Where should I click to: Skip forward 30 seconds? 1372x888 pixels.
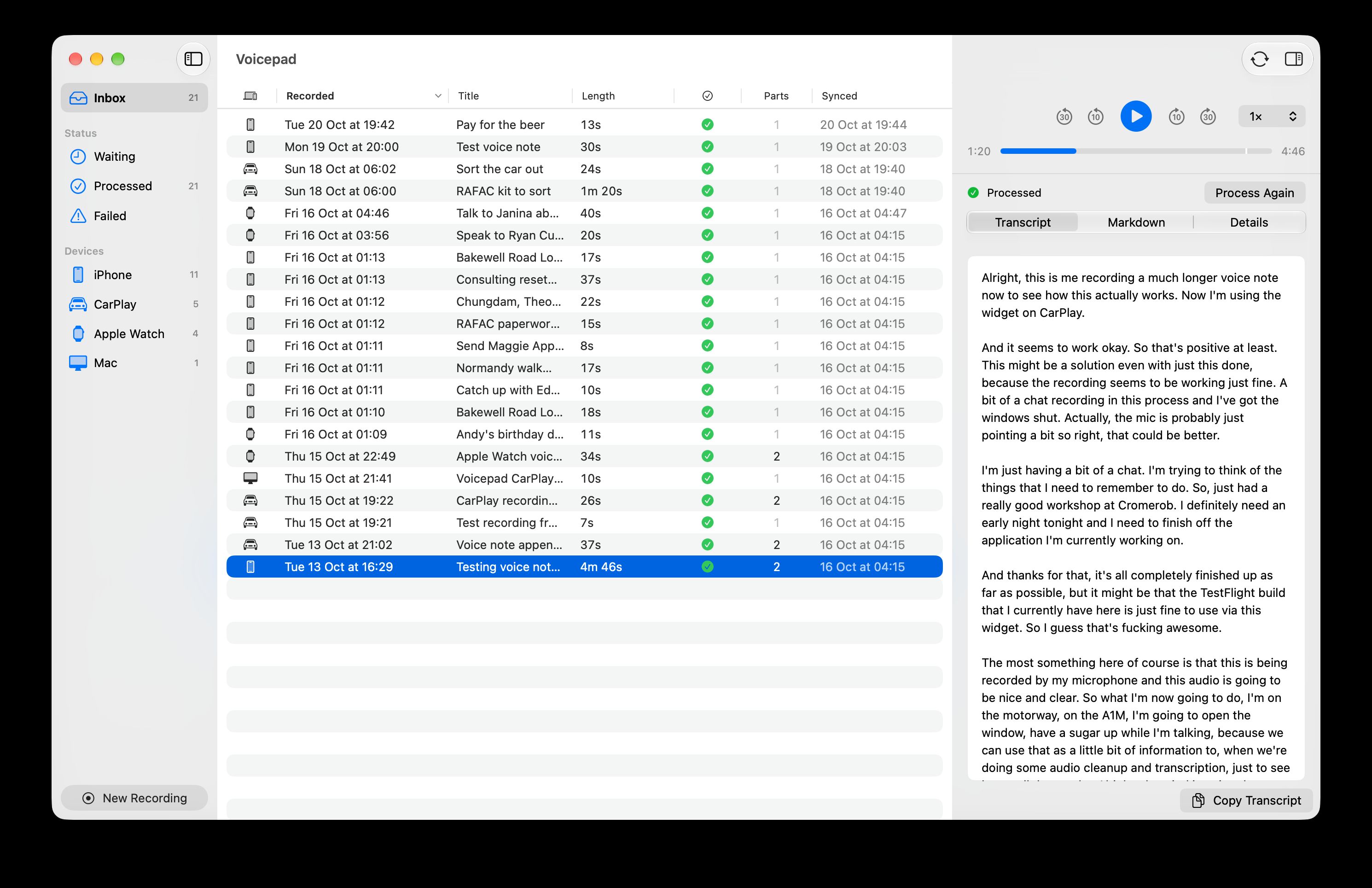[x=1208, y=117]
